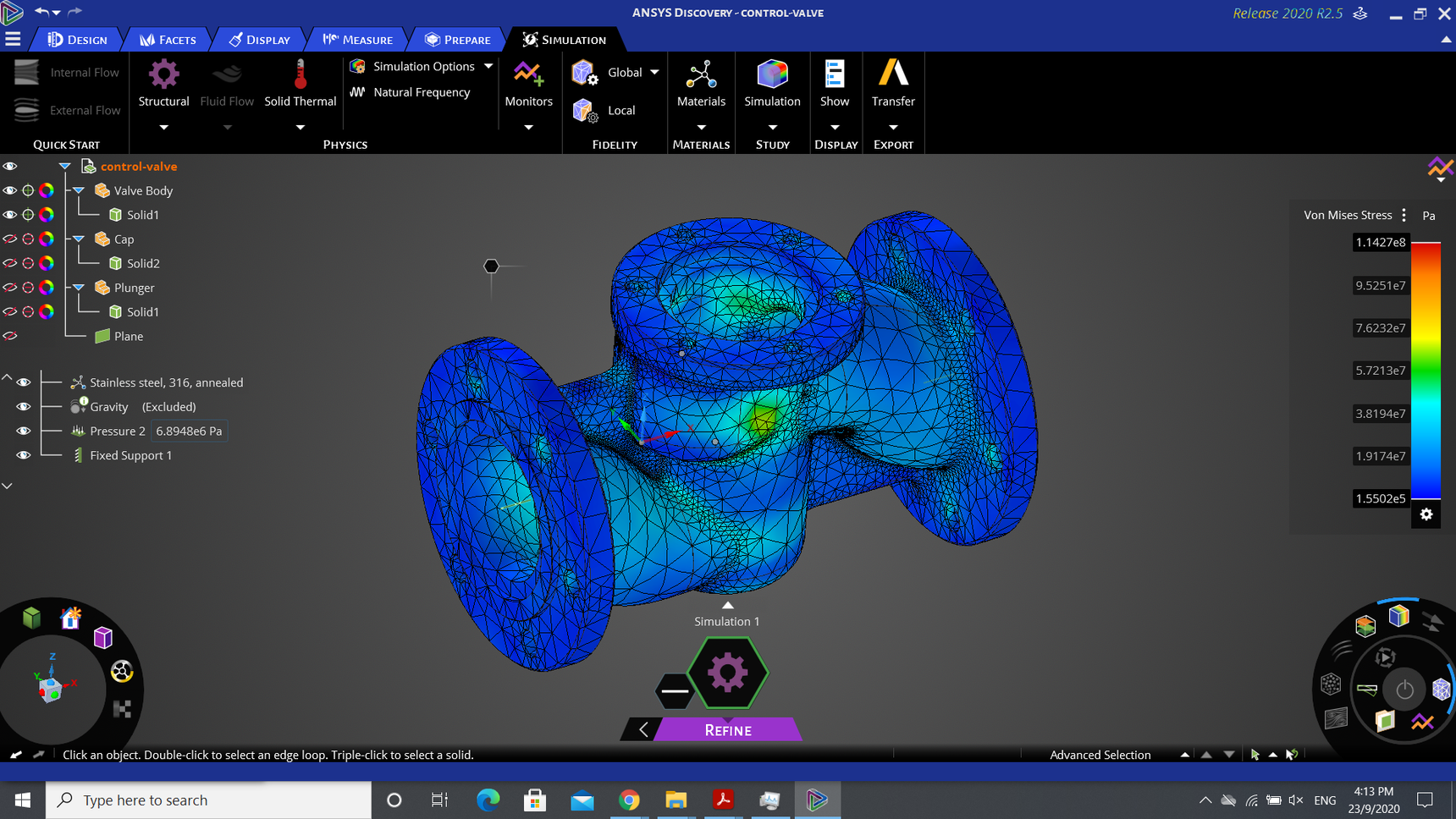
Task: Open the Structural physics tool
Action: [x=163, y=83]
